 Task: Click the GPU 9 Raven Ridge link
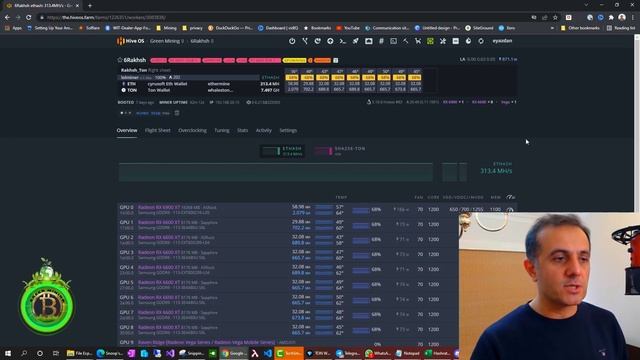[207, 342]
